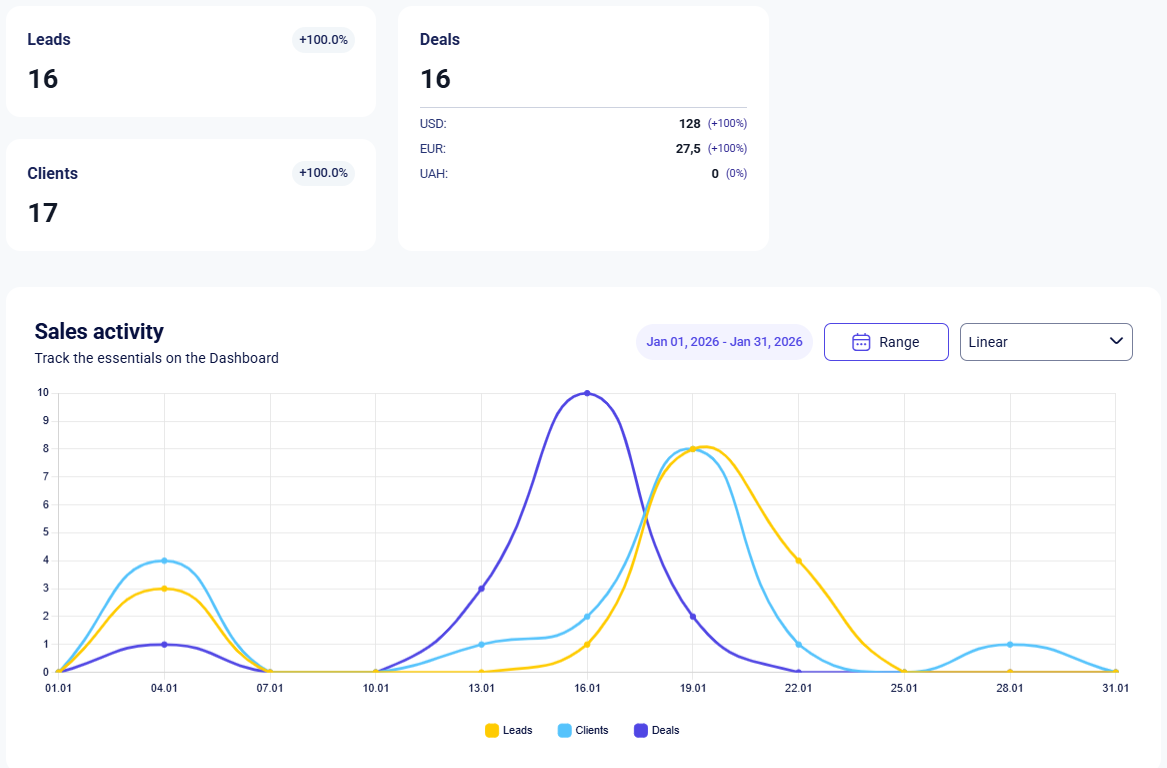Select the Leads point at 16.01 with value 1
The width and height of the screenshot is (1167, 768).
click(x=587, y=644)
